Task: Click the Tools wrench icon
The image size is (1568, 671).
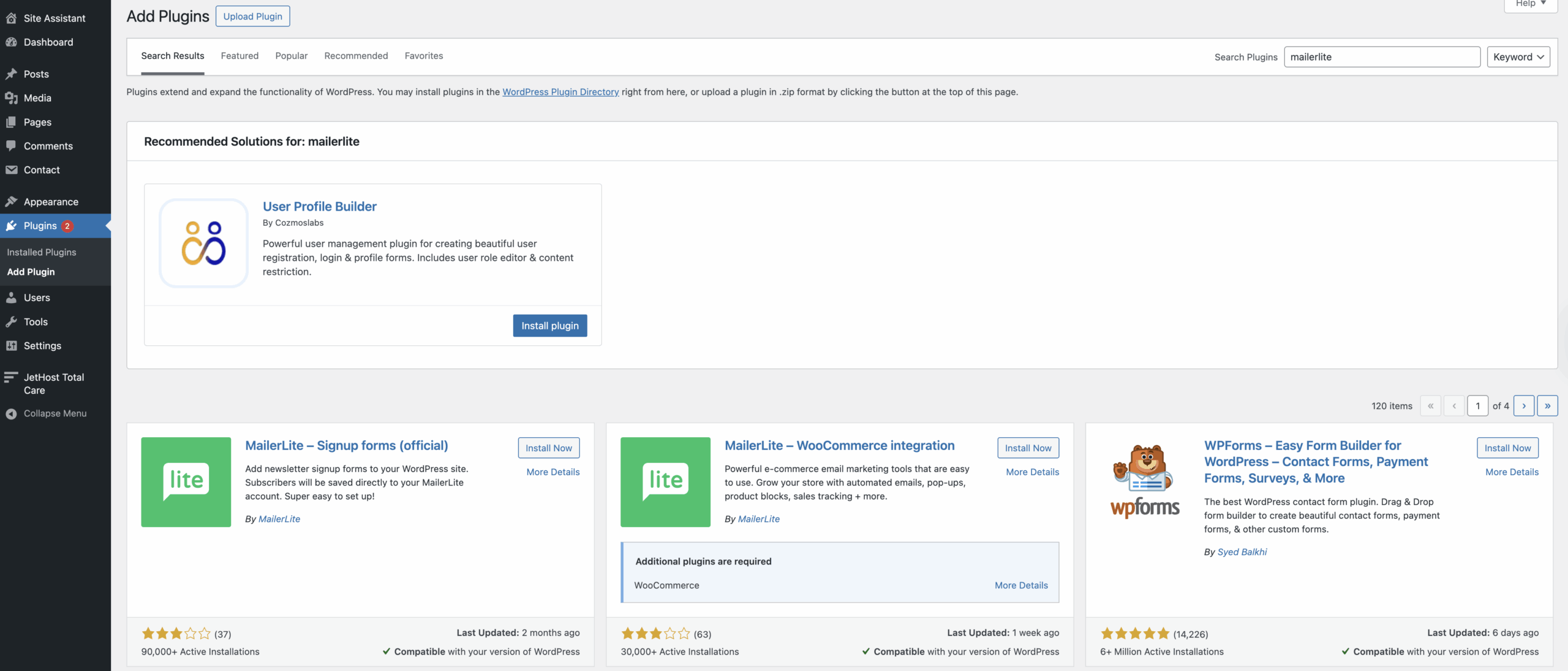Action: coord(11,321)
